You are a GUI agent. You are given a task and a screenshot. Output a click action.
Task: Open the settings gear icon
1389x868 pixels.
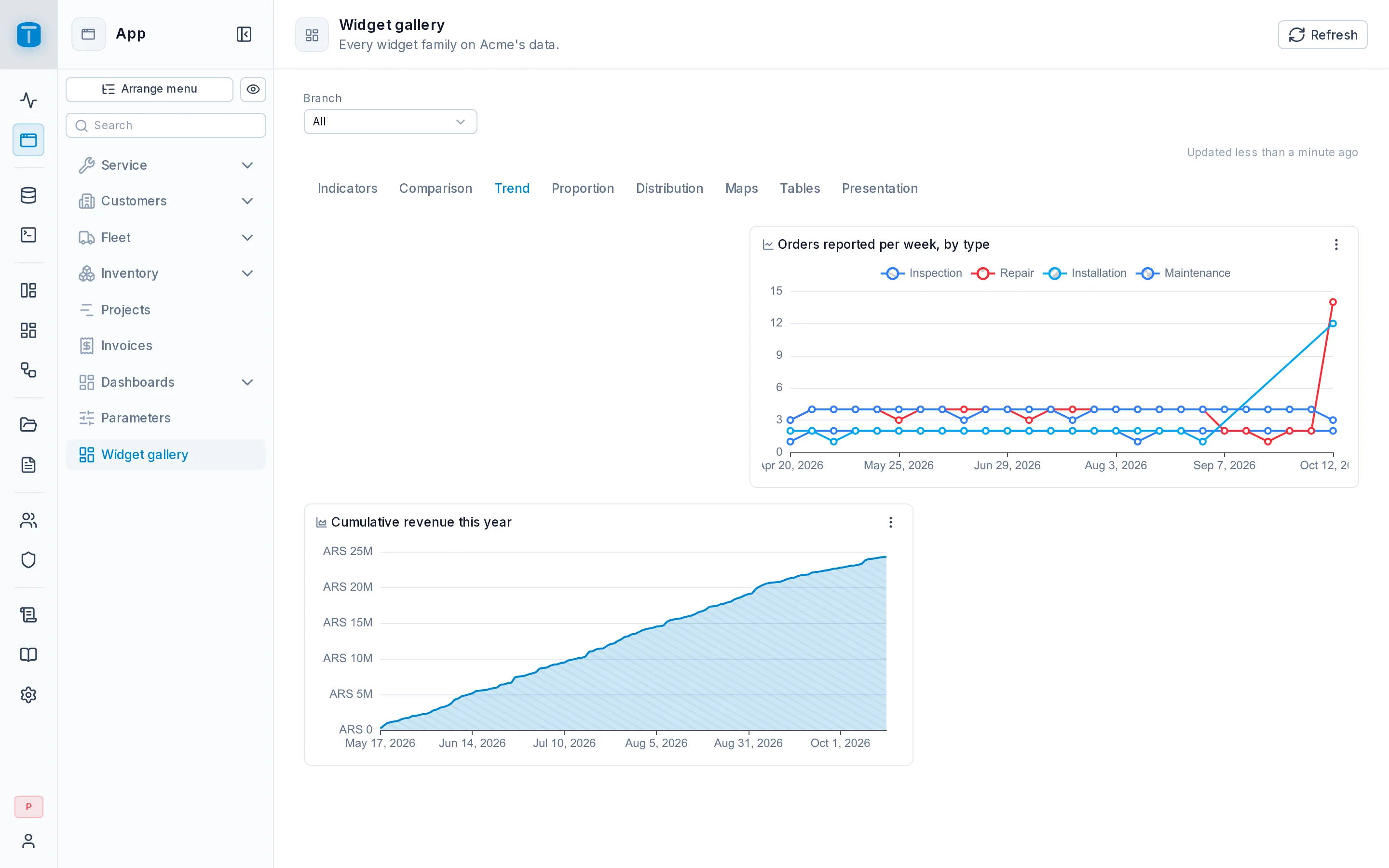point(29,694)
